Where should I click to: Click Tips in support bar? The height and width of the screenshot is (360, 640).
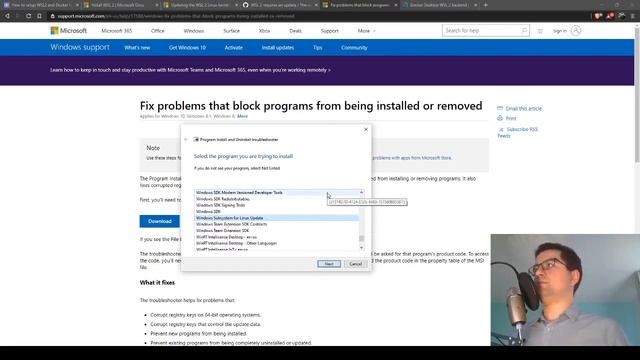[x=318, y=48]
